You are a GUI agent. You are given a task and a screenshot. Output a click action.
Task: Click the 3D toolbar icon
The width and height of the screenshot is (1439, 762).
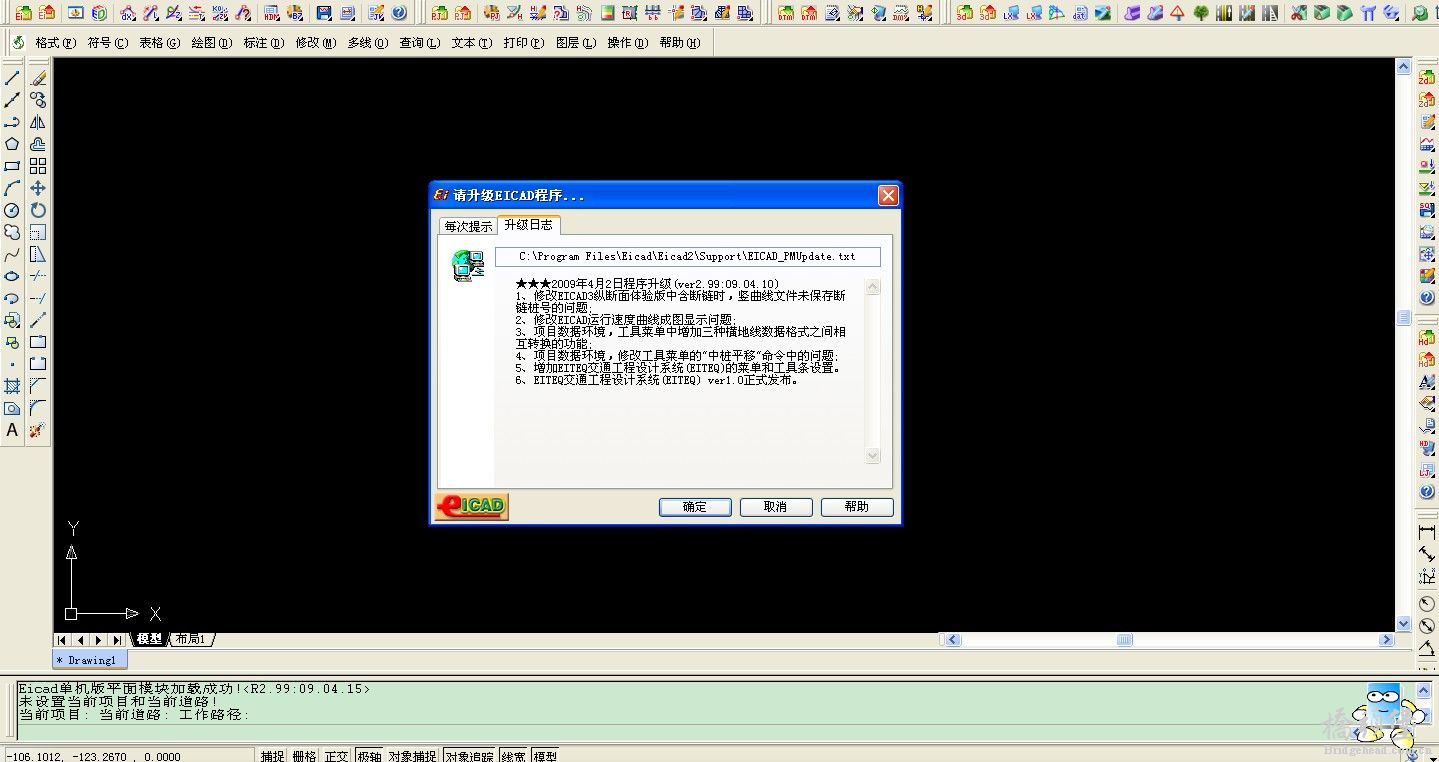(x=964, y=13)
